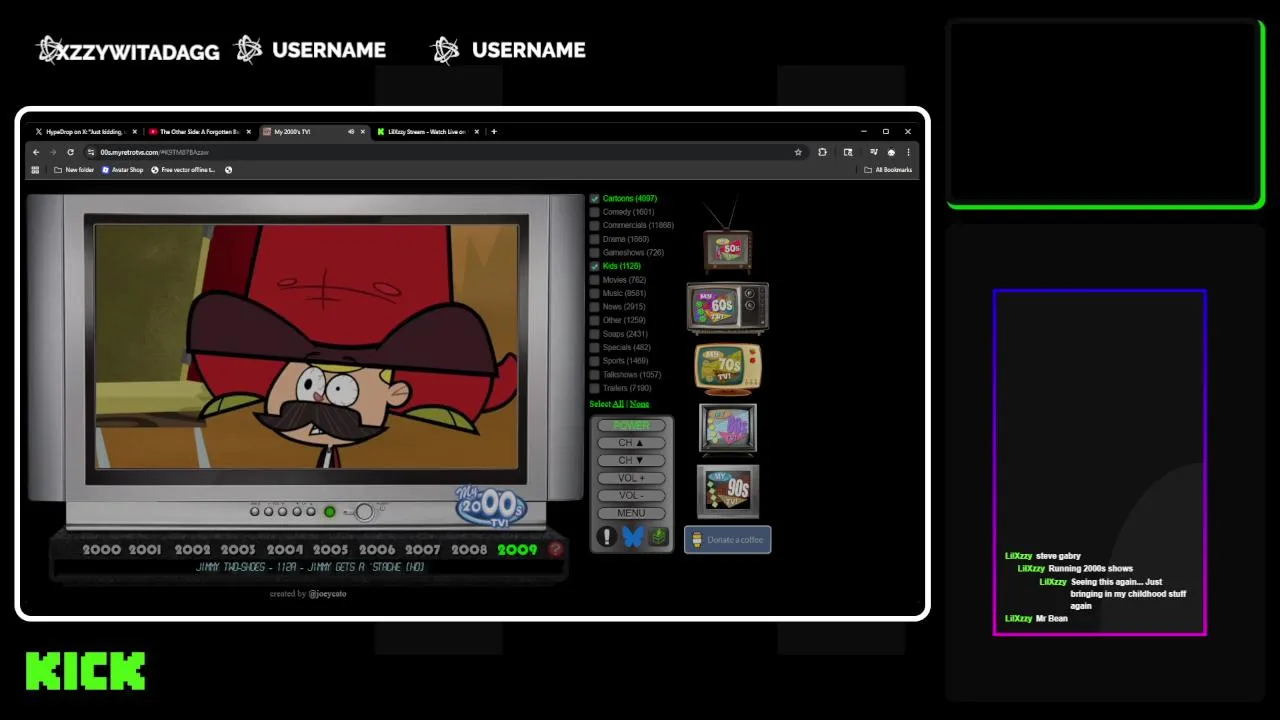The image size is (1280, 720).
Task: Open the browser extensions puzzle icon
Action: [822, 152]
